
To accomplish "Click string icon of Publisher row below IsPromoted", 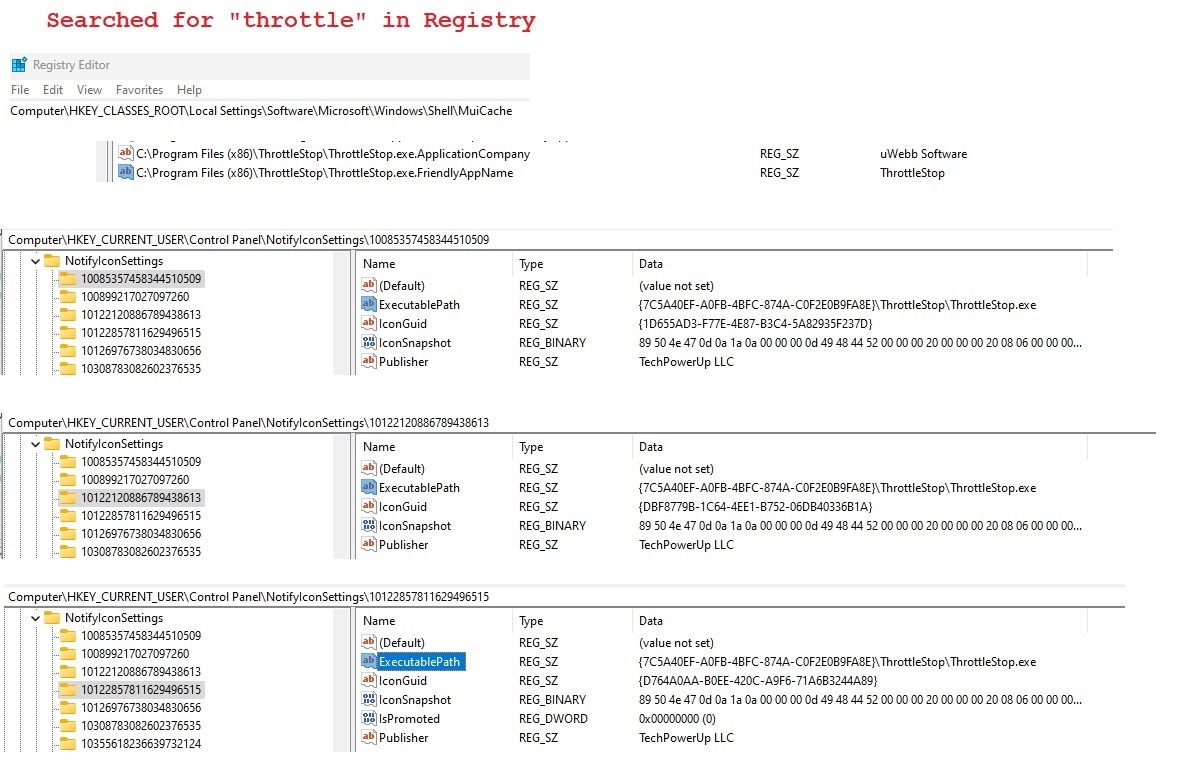I will click(x=368, y=737).
